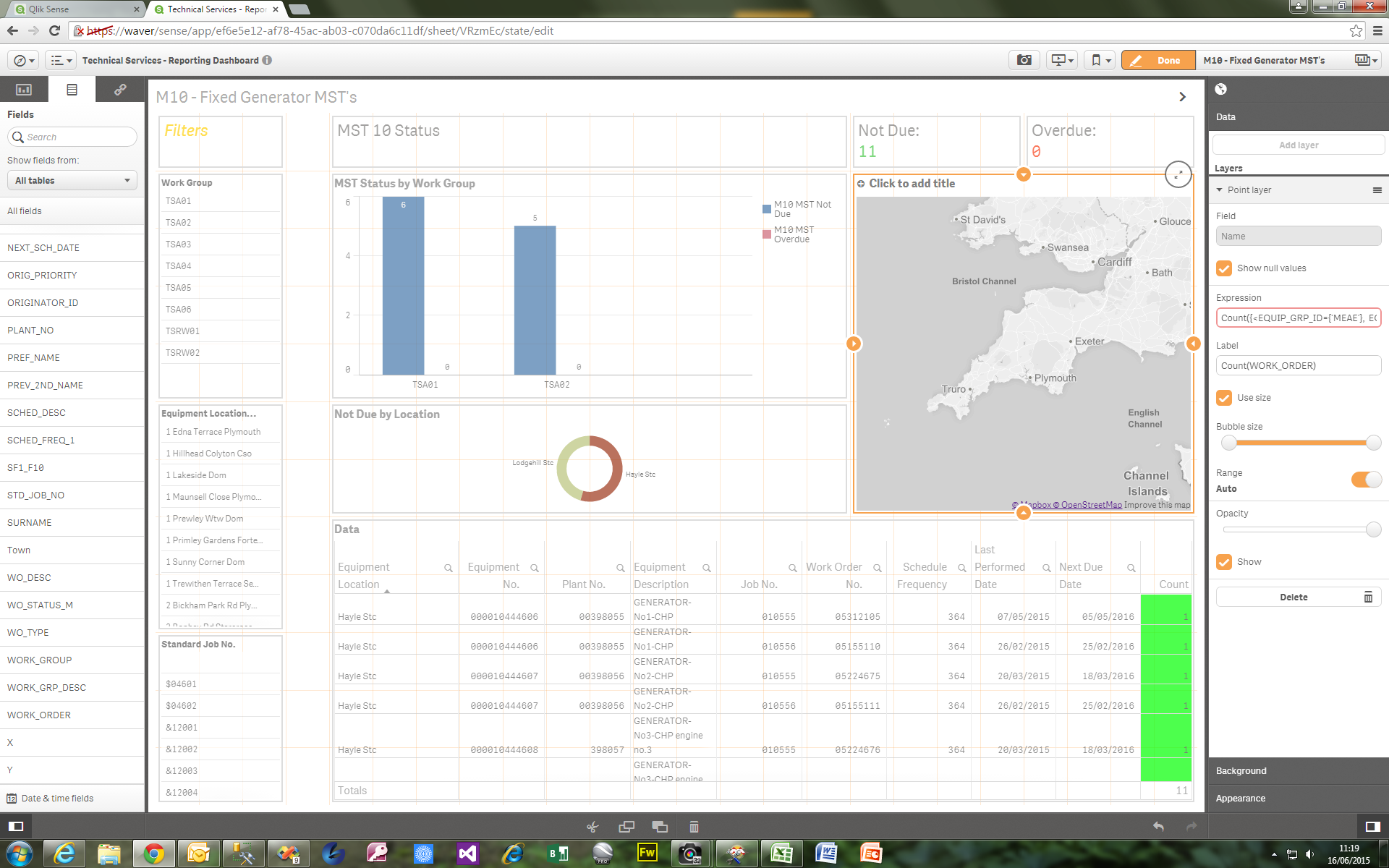The image size is (1389, 868).
Task: Search the Work Order No. column
Action: [x=878, y=569]
